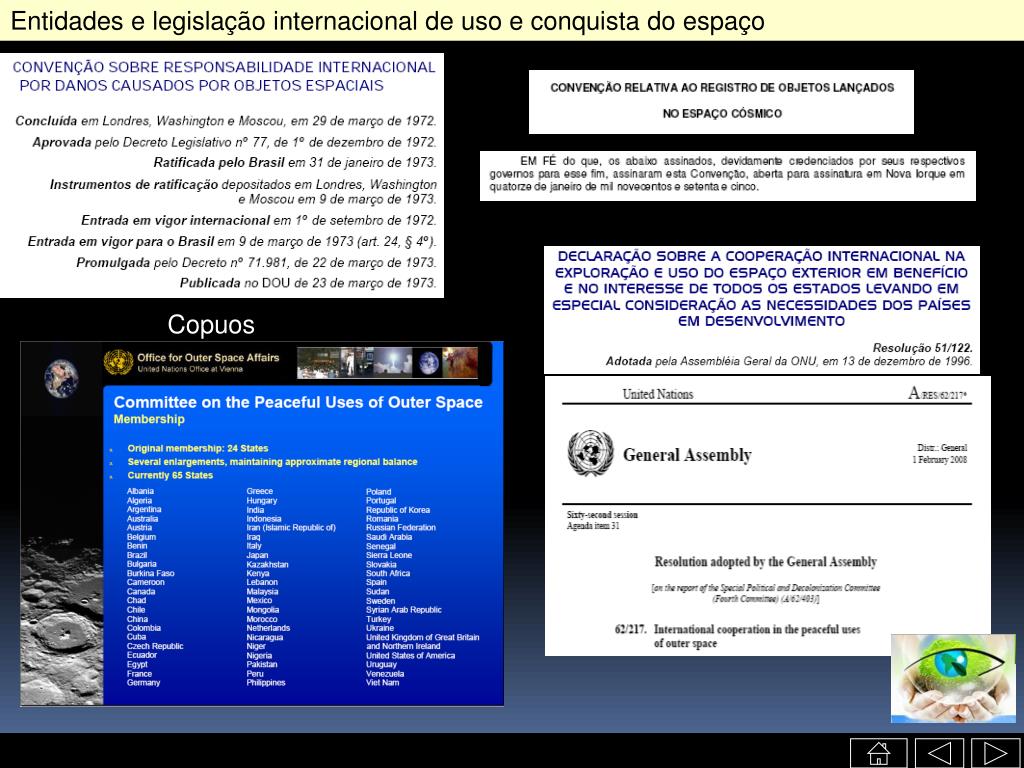Click the slide title about Entidades e legislação
The image size is (1024, 768).
(387, 21)
